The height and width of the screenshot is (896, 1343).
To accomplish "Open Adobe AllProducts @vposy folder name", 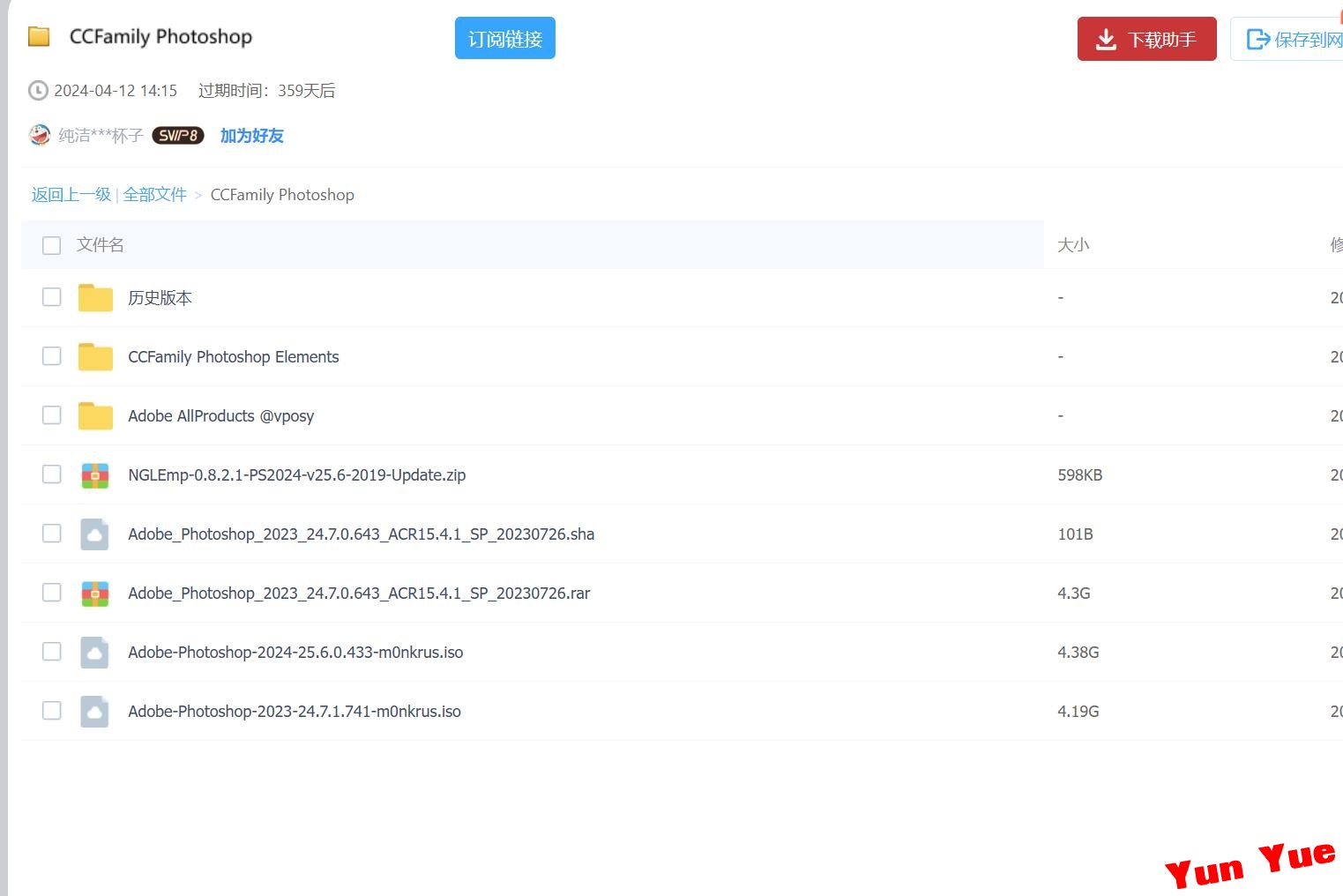I will [221, 416].
